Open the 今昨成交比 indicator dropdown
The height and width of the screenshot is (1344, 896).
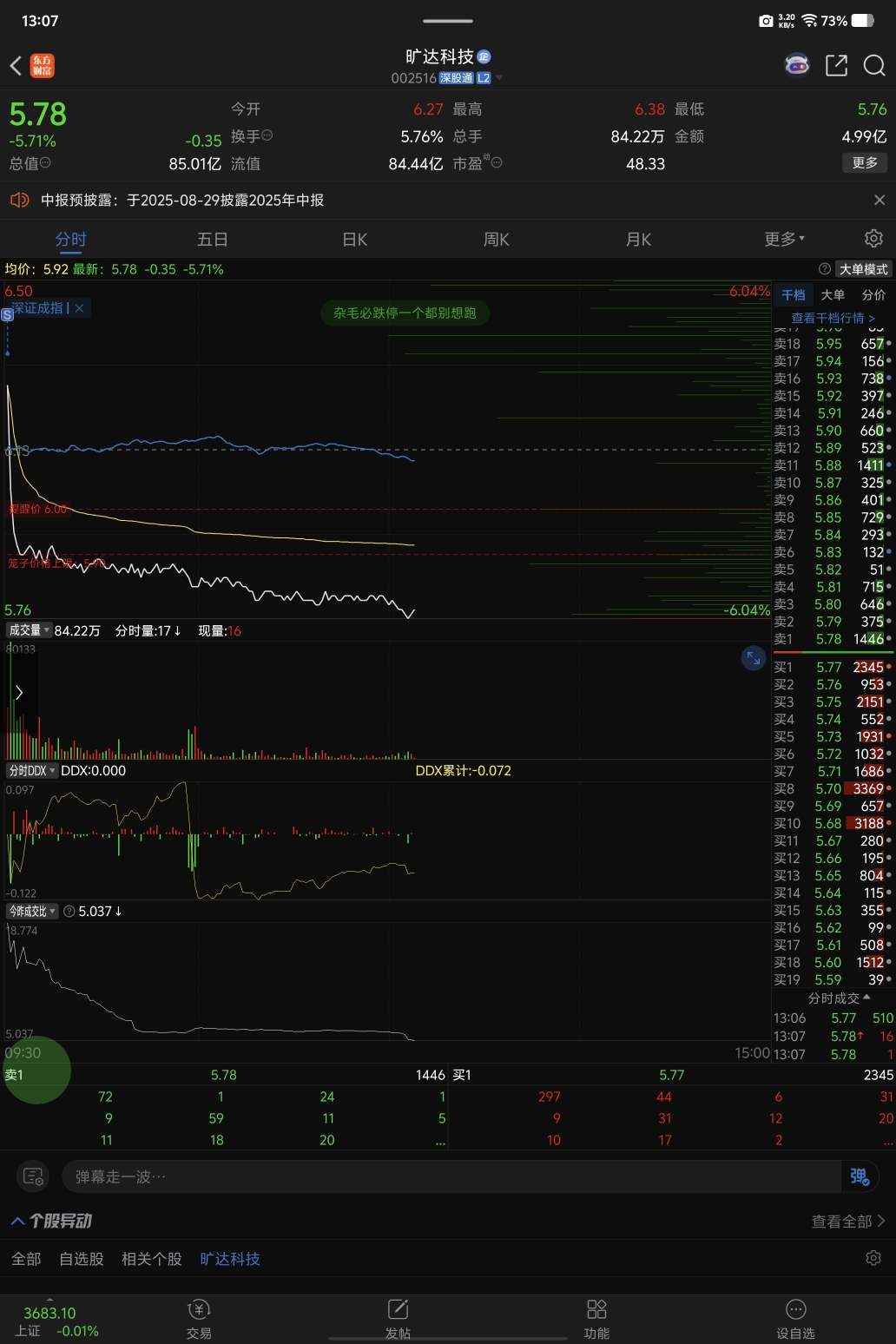point(32,911)
